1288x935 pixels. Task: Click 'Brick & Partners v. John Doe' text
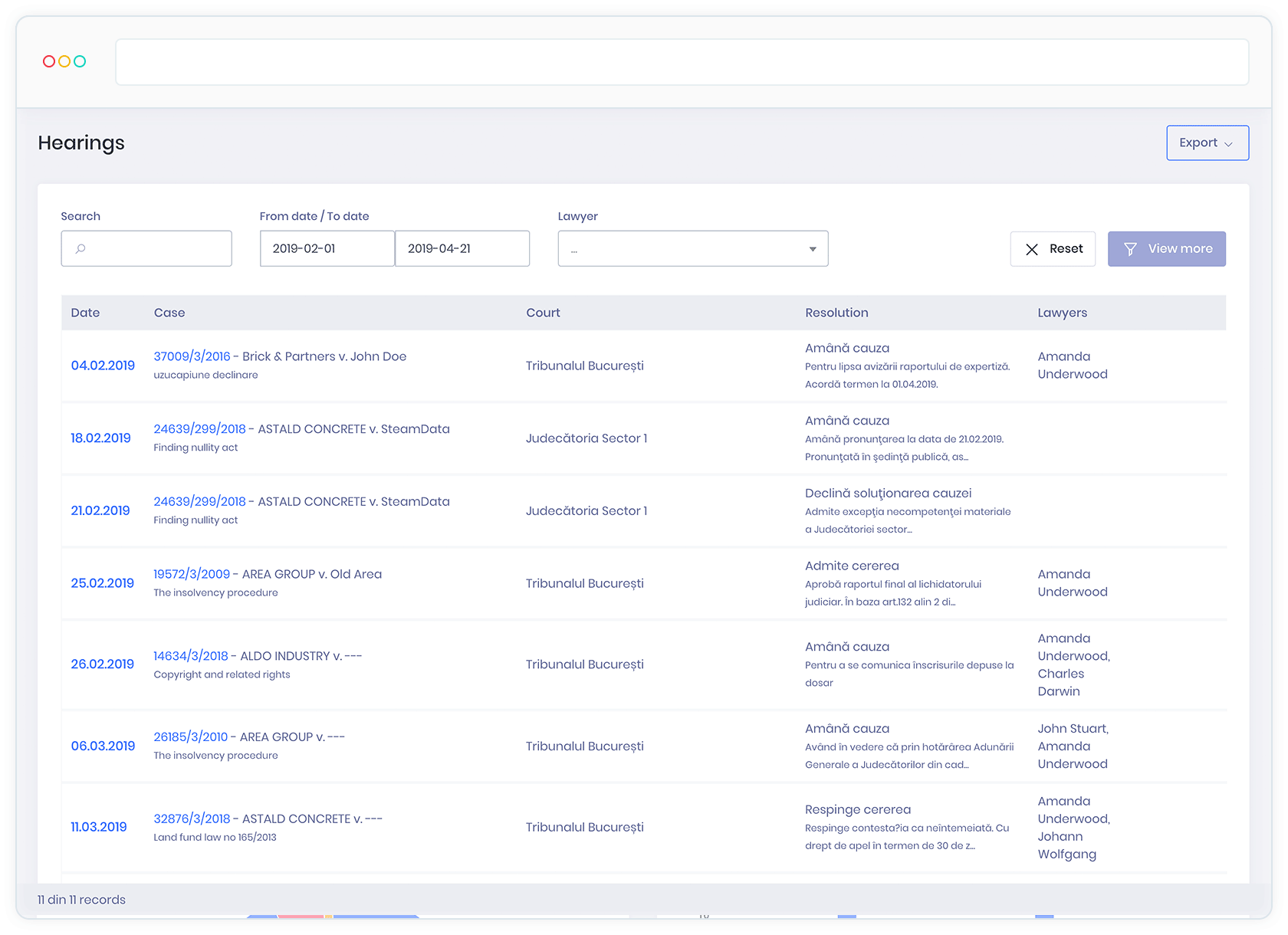tap(324, 356)
